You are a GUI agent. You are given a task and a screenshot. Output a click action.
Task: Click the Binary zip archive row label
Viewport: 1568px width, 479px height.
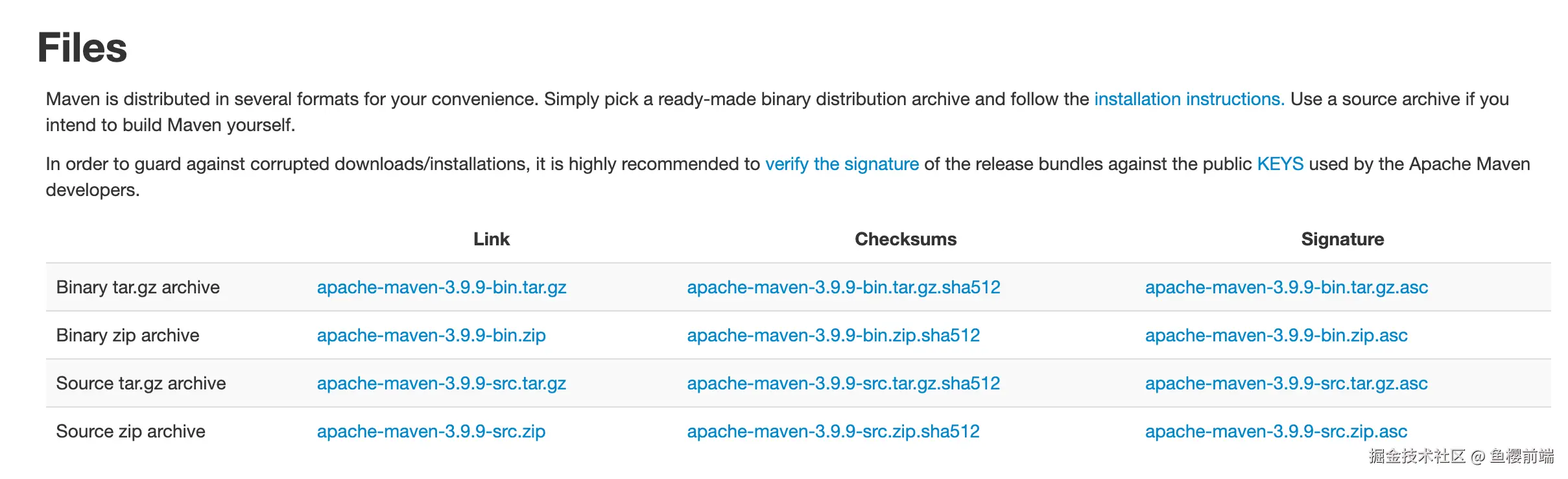(x=128, y=336)
